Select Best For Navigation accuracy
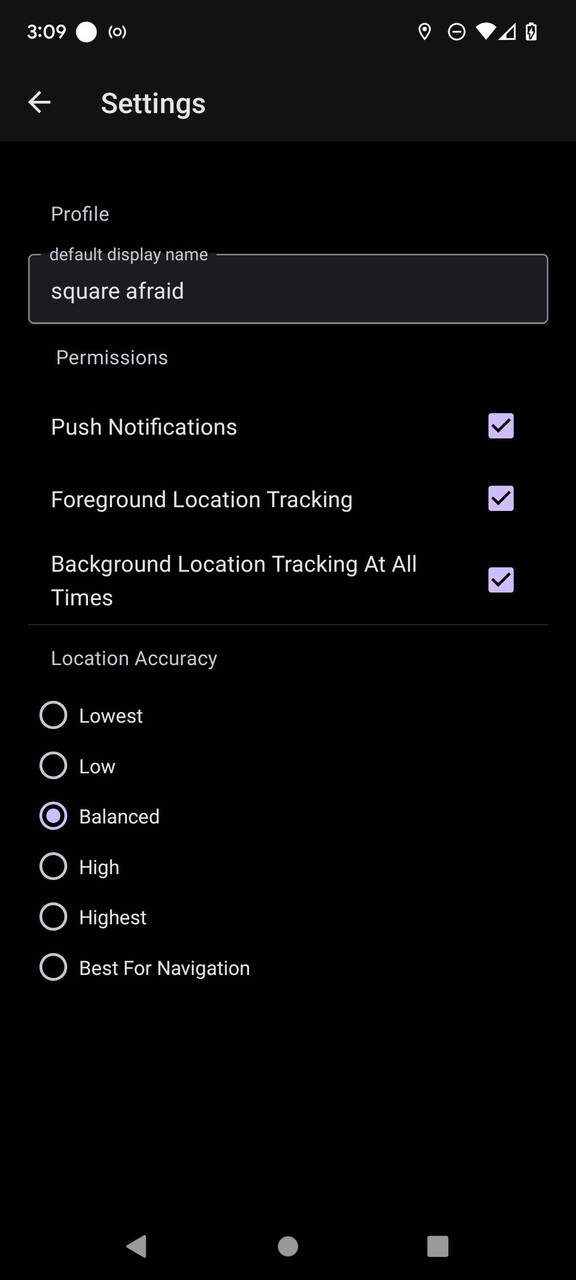The height and width of the screenshot is (1280, 576). tap(53, 967)
